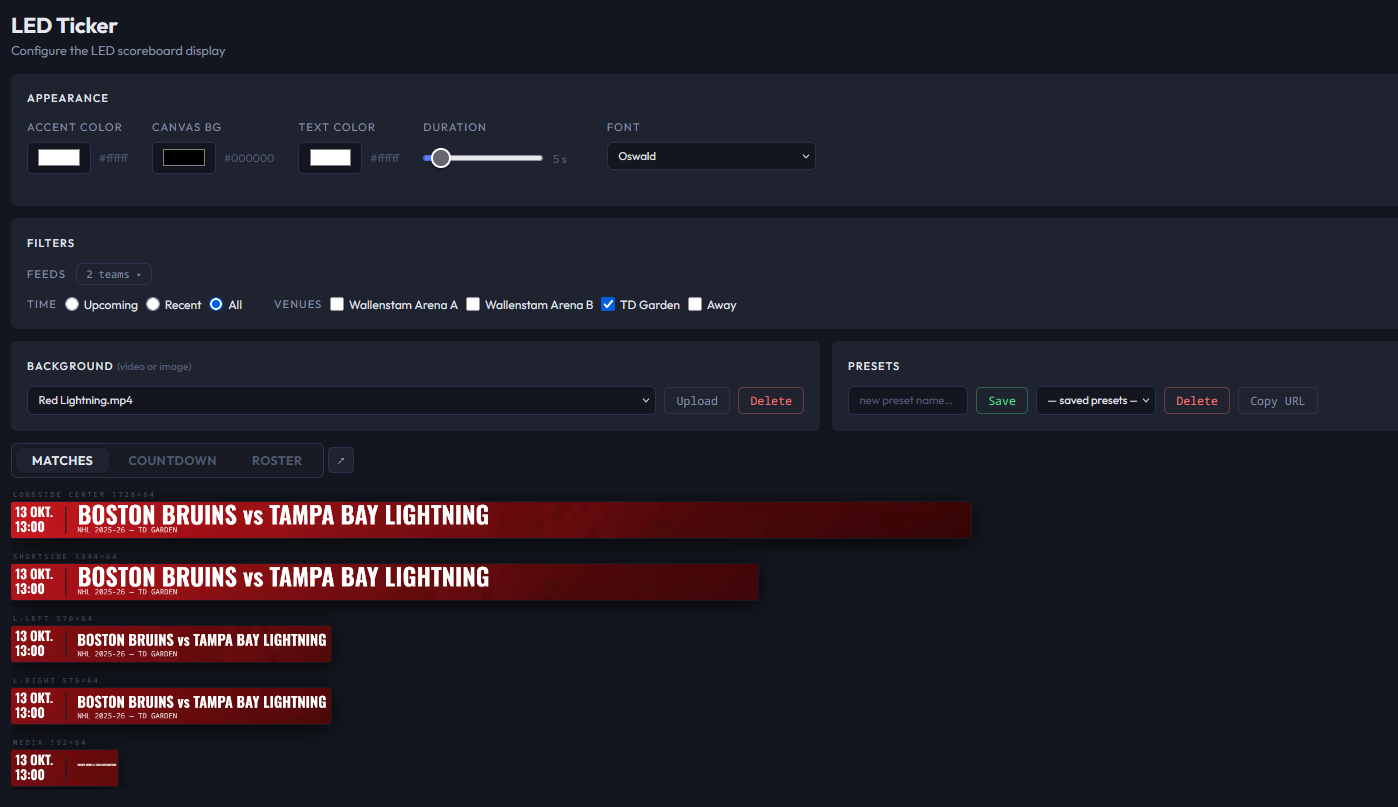Screen dimensions: 1398x807
Task: Save the new preset
Action: click(1002, 400)
